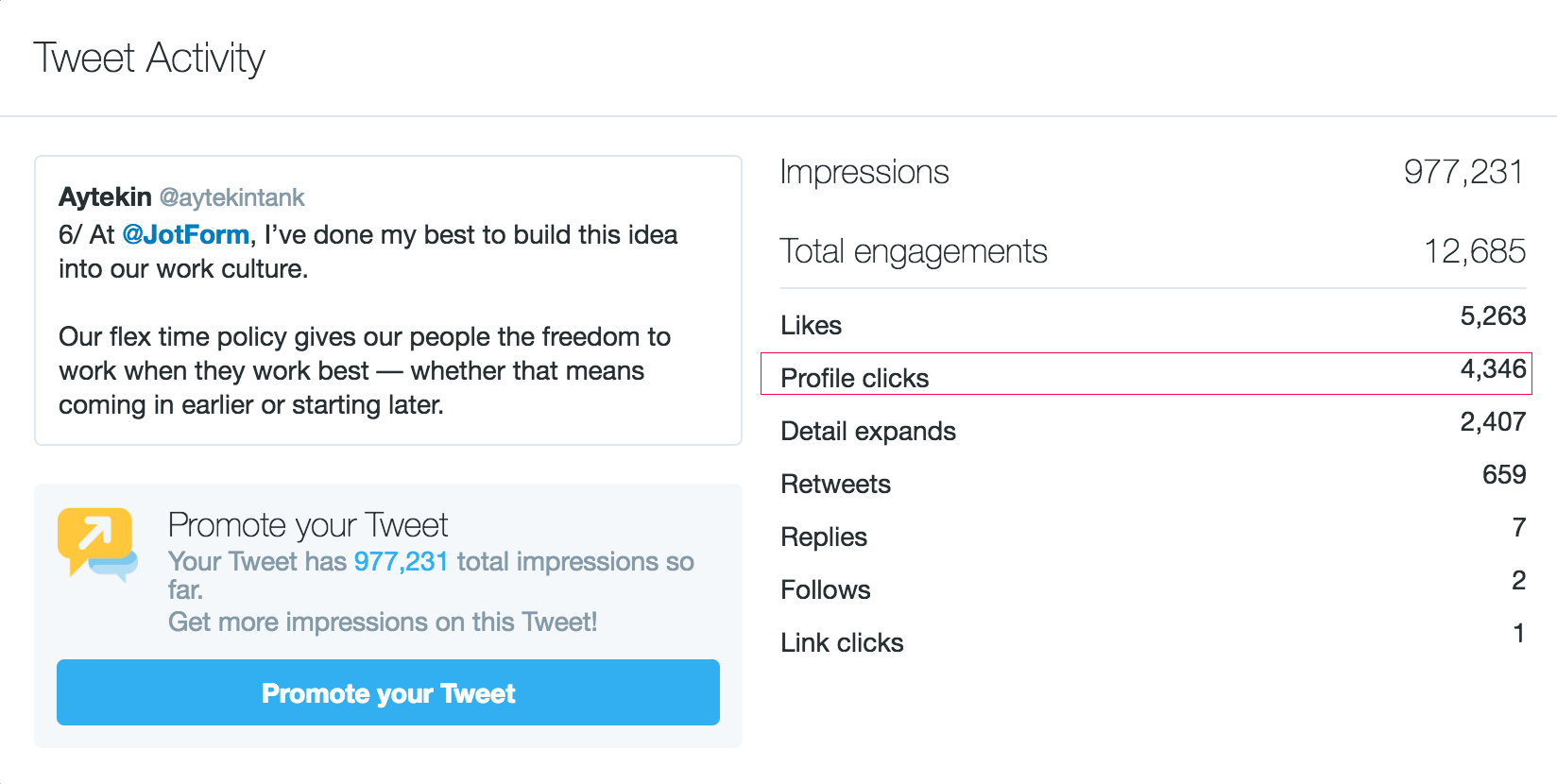
Task: Click the Retweets metric label
Action: [x=835, y=484]
